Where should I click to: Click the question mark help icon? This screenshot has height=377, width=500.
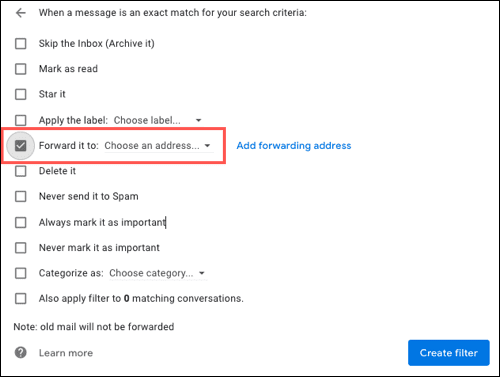point(21,353)
